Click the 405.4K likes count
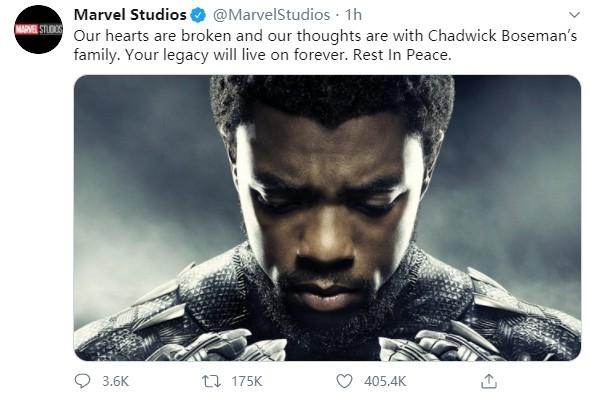 [385, 382]
